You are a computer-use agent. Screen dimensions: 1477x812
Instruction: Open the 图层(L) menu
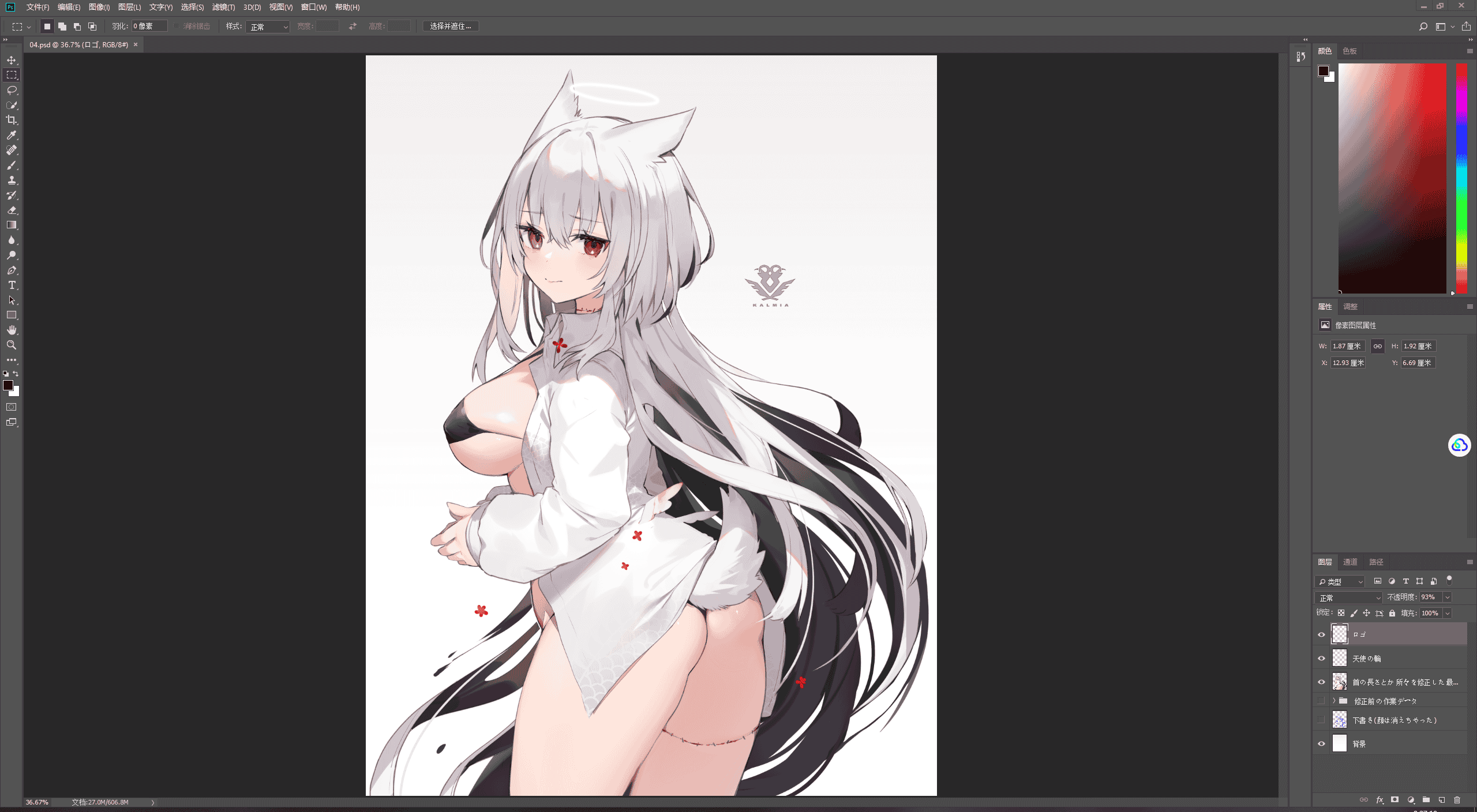(x=129, y=7)
